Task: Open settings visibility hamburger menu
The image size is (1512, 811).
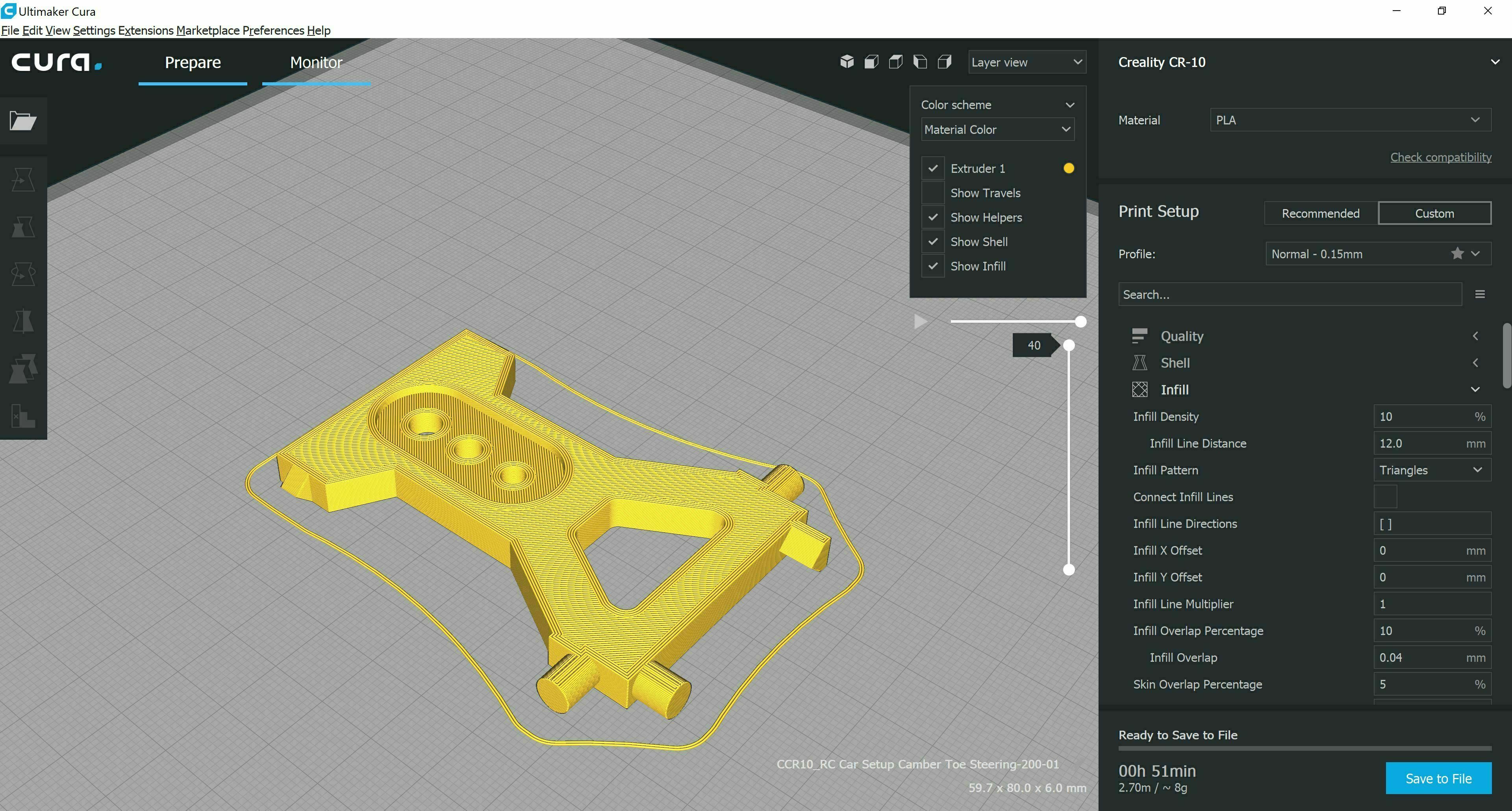Action: click(x=1480, y=294)
